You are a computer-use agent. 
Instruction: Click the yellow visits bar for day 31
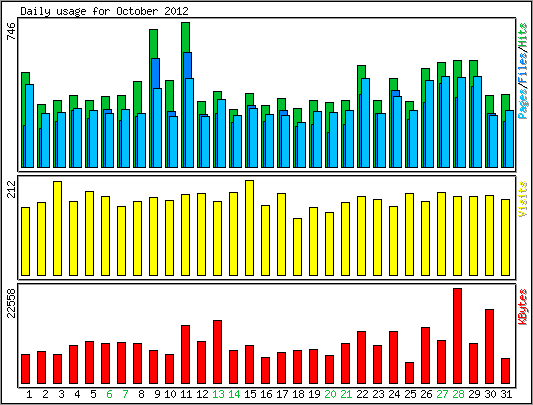coord(505,237)
